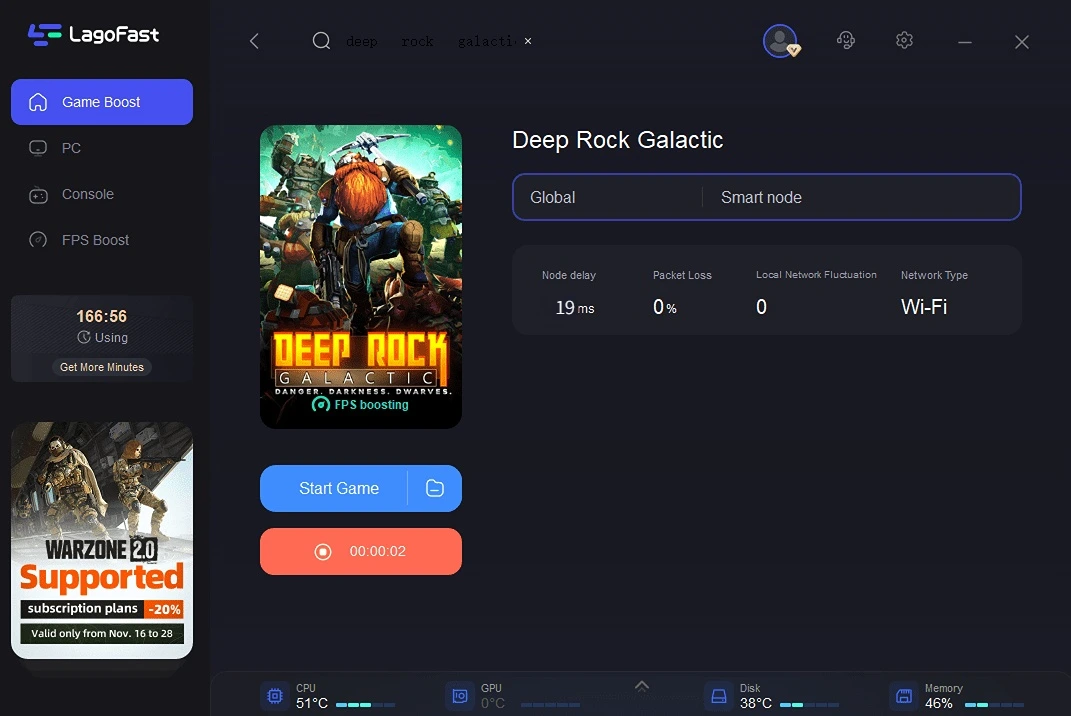Close the LagoFast window
Screen dimensions: 1071x716
pos(1022,42)
